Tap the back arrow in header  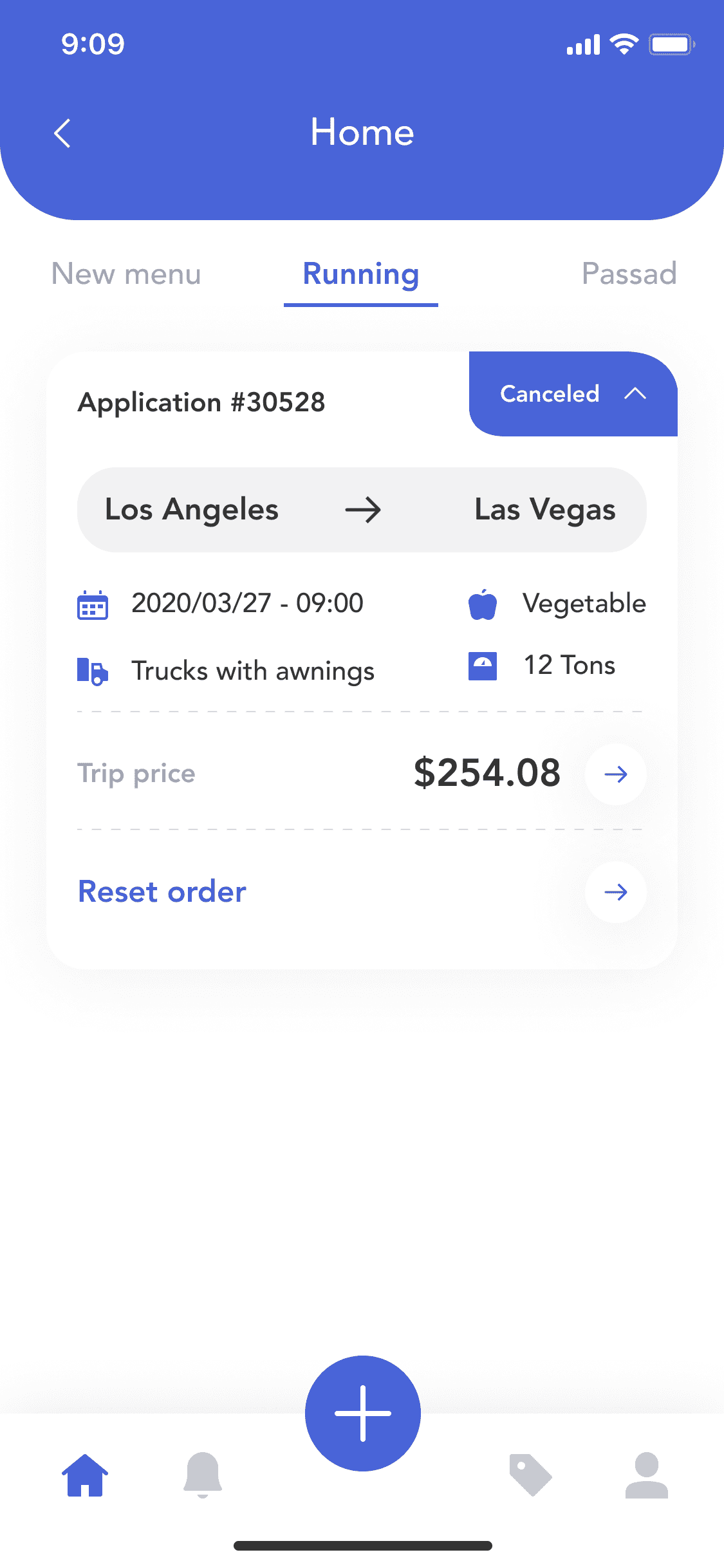click(62, 133)
